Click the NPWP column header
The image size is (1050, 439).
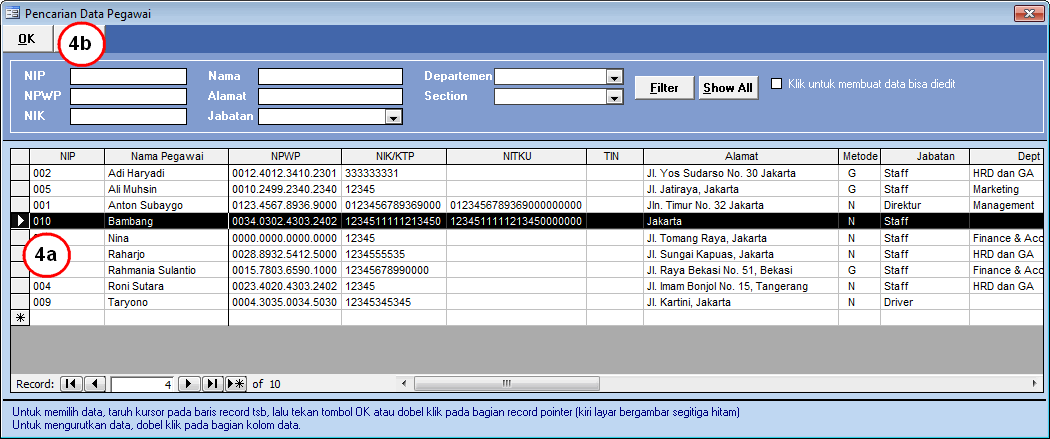[x=284, y=156]
